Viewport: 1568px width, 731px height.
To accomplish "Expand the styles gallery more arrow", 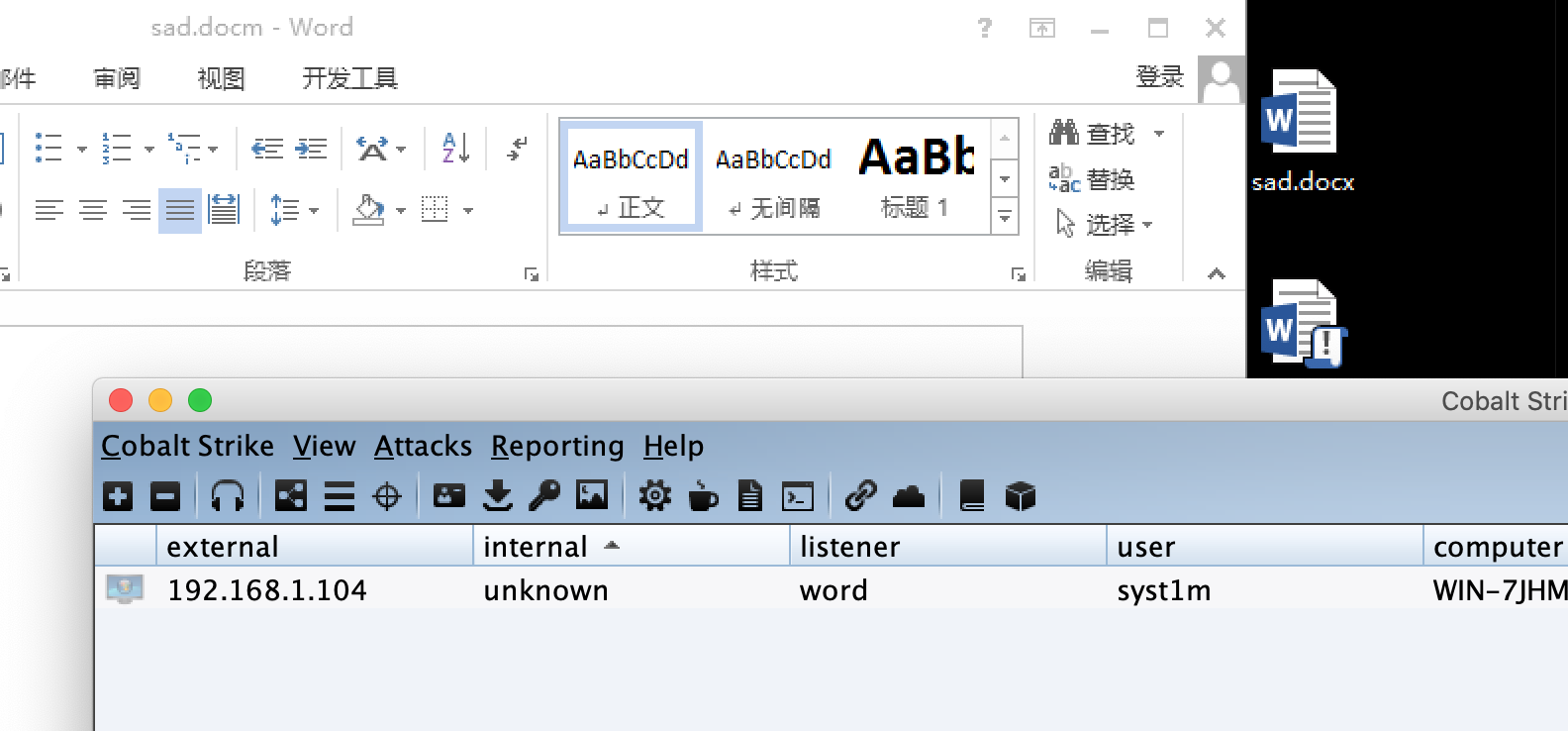I will coord(1005,216).
